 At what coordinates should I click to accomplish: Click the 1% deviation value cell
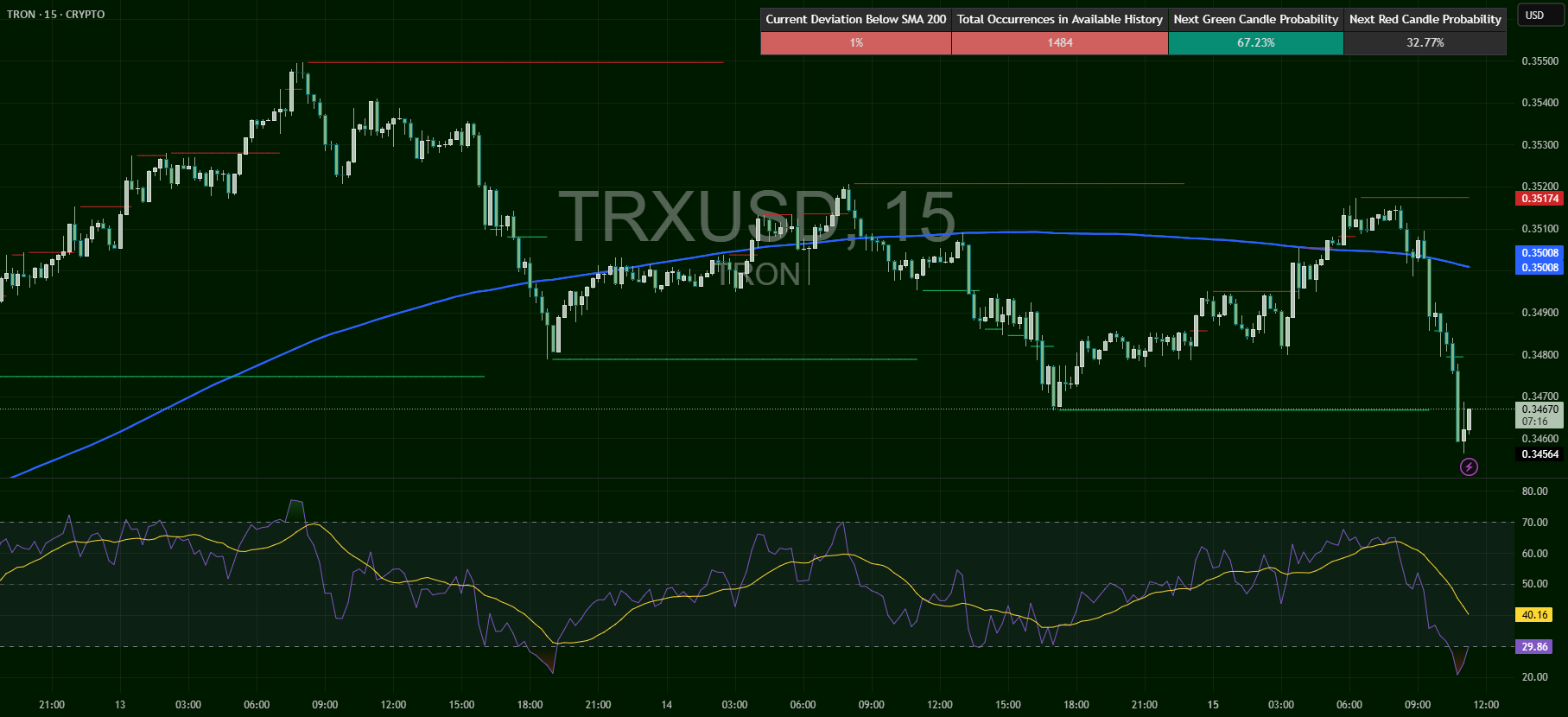click(x=855, y=42)
